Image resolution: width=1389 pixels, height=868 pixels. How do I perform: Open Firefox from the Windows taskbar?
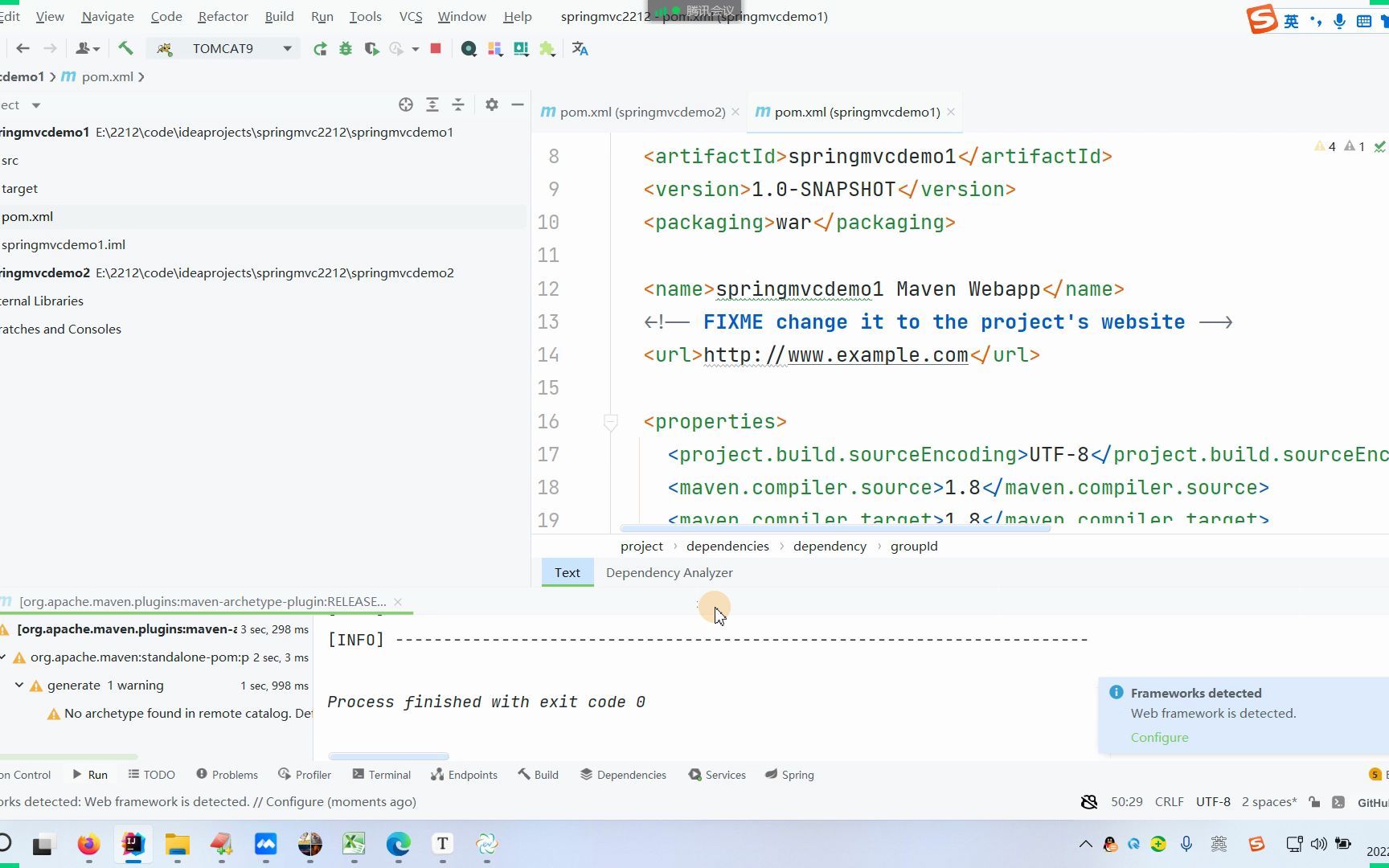click(x=88, y=844)
